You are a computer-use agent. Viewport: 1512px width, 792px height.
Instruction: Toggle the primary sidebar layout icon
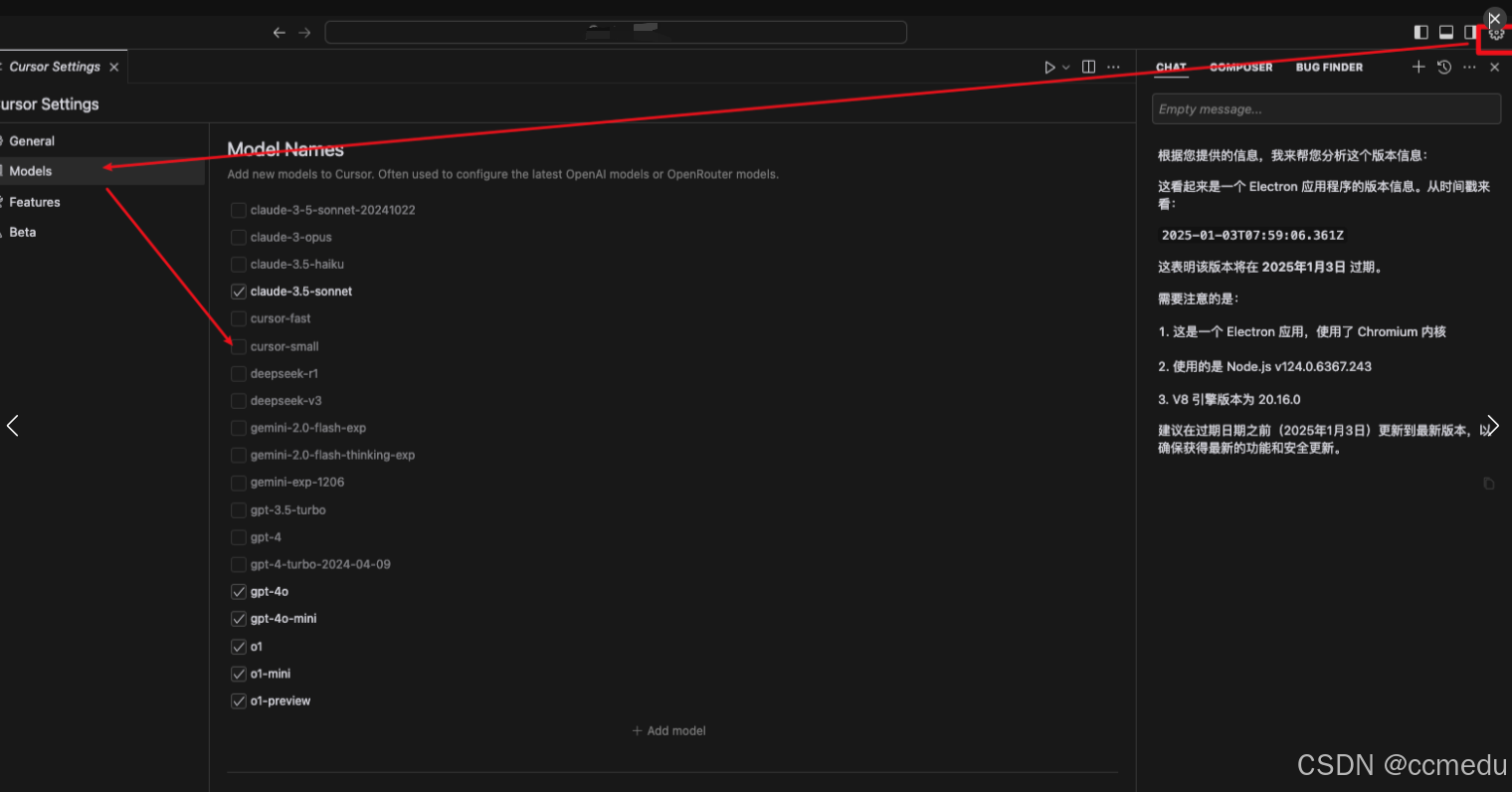pyautogui.click(x=1420, y=33)
